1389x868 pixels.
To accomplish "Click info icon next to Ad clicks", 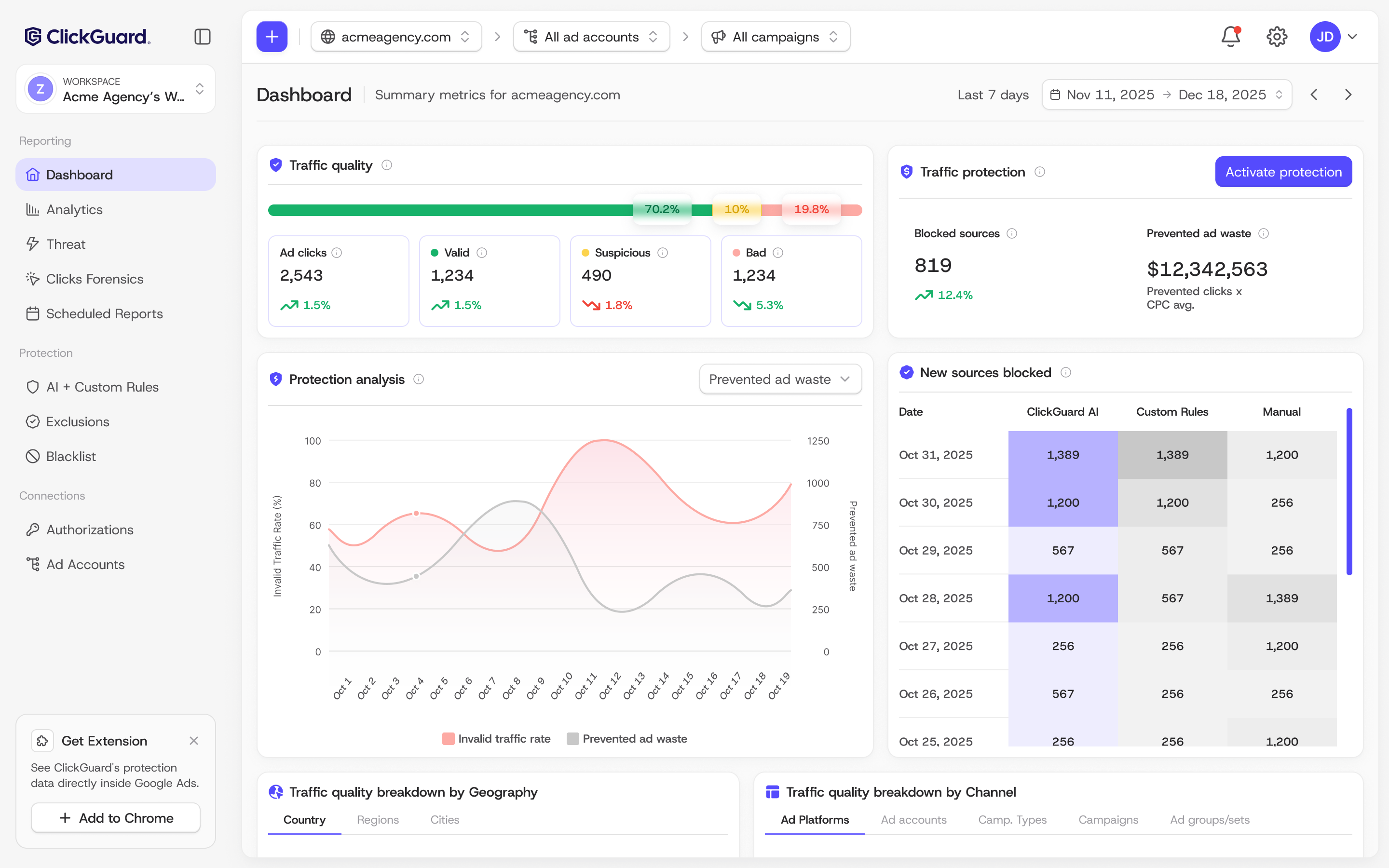I will [337, 253].
